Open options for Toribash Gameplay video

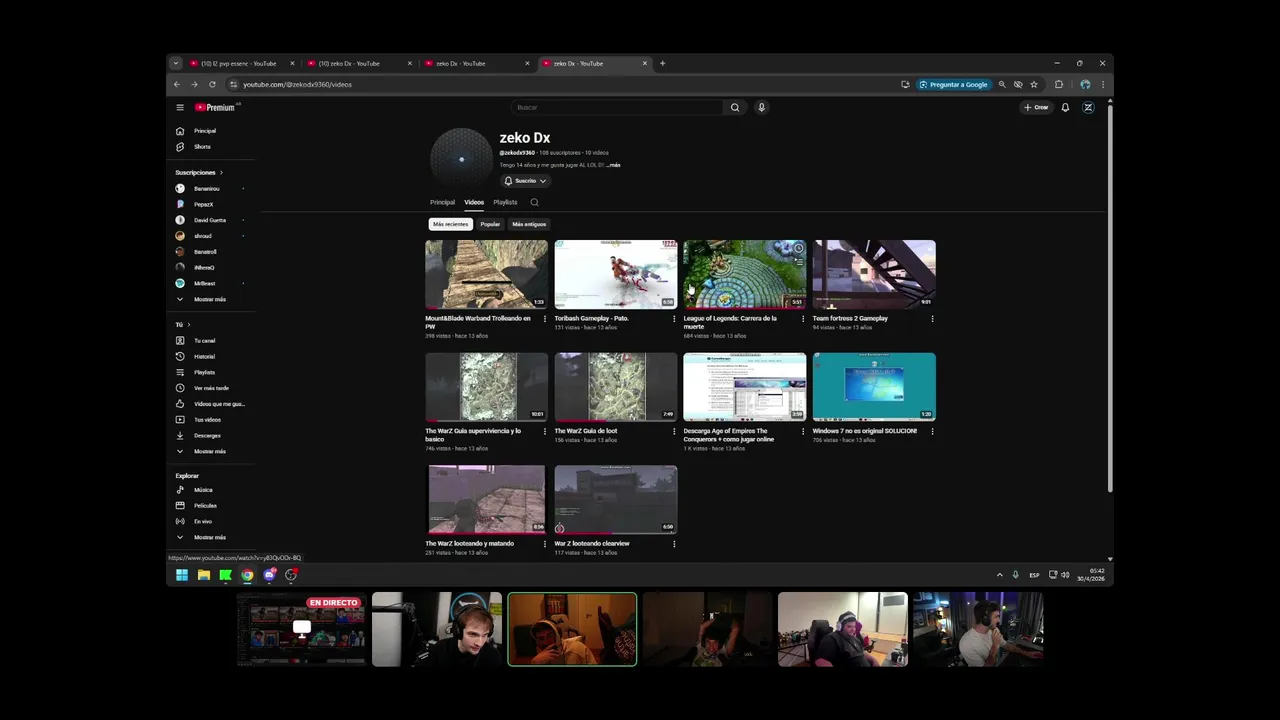coord(674,319)
